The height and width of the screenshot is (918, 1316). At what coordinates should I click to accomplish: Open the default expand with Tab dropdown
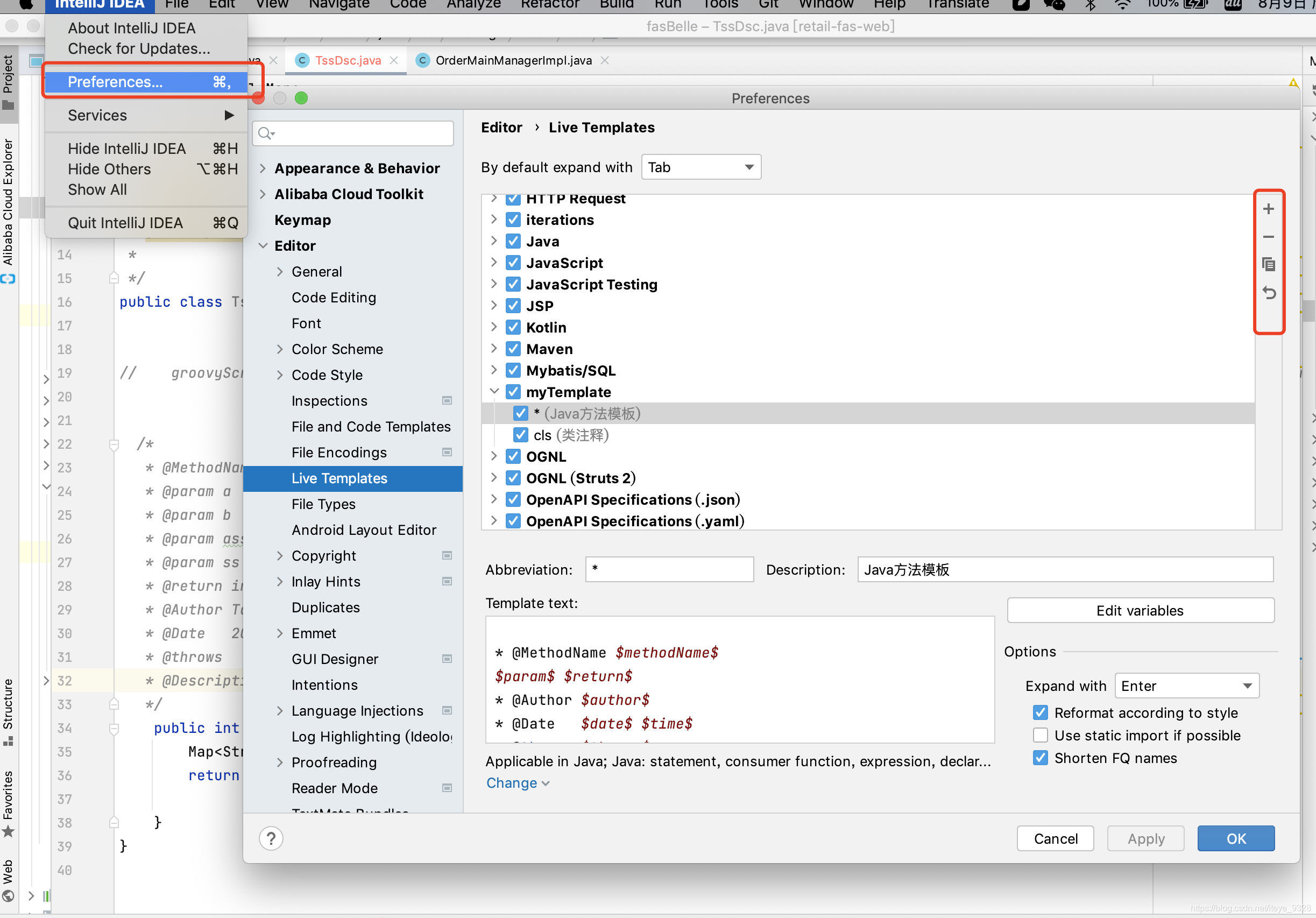pyautogui.click(x=701, y=167)
